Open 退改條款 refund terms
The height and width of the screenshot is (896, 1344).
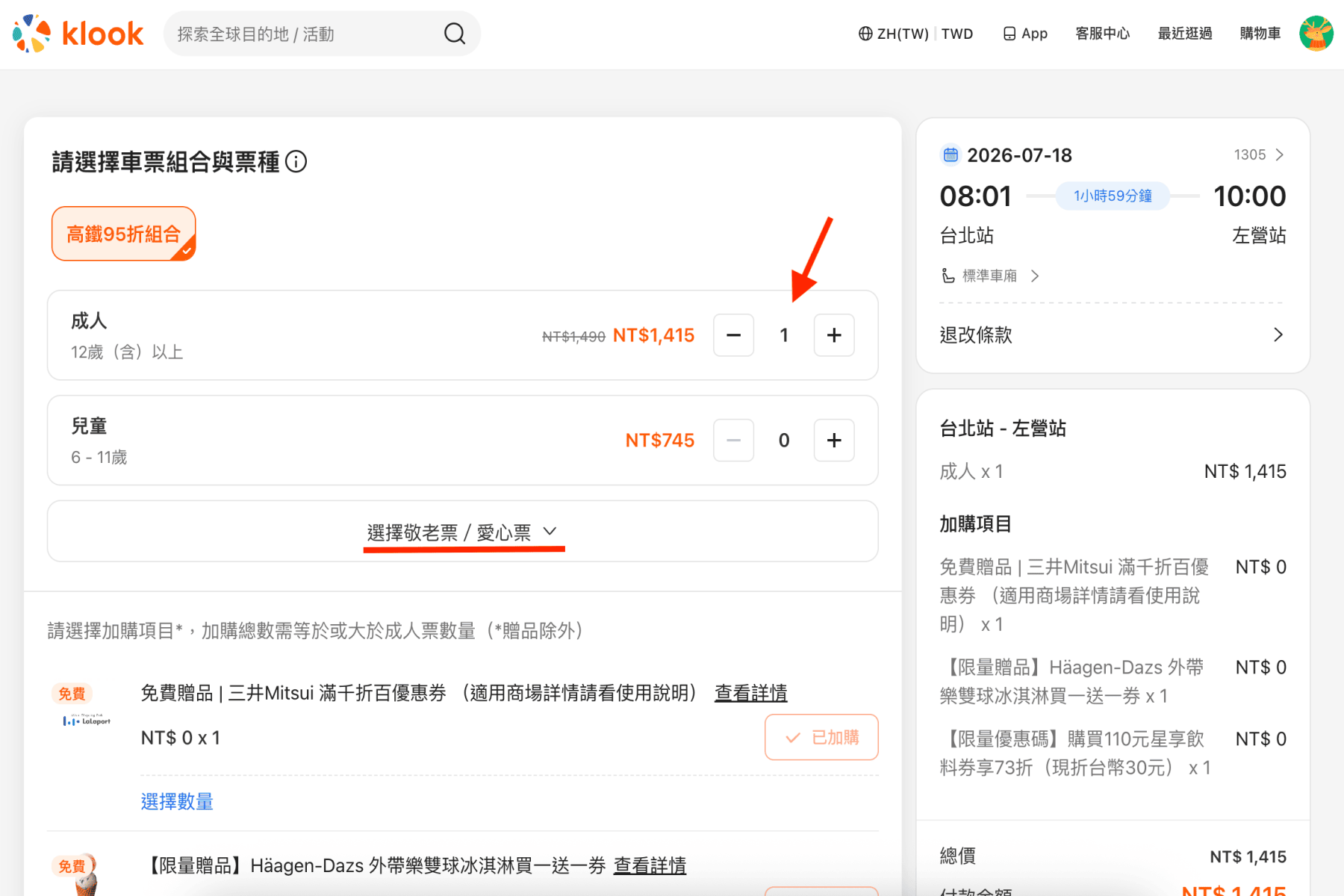[1113, 335]
